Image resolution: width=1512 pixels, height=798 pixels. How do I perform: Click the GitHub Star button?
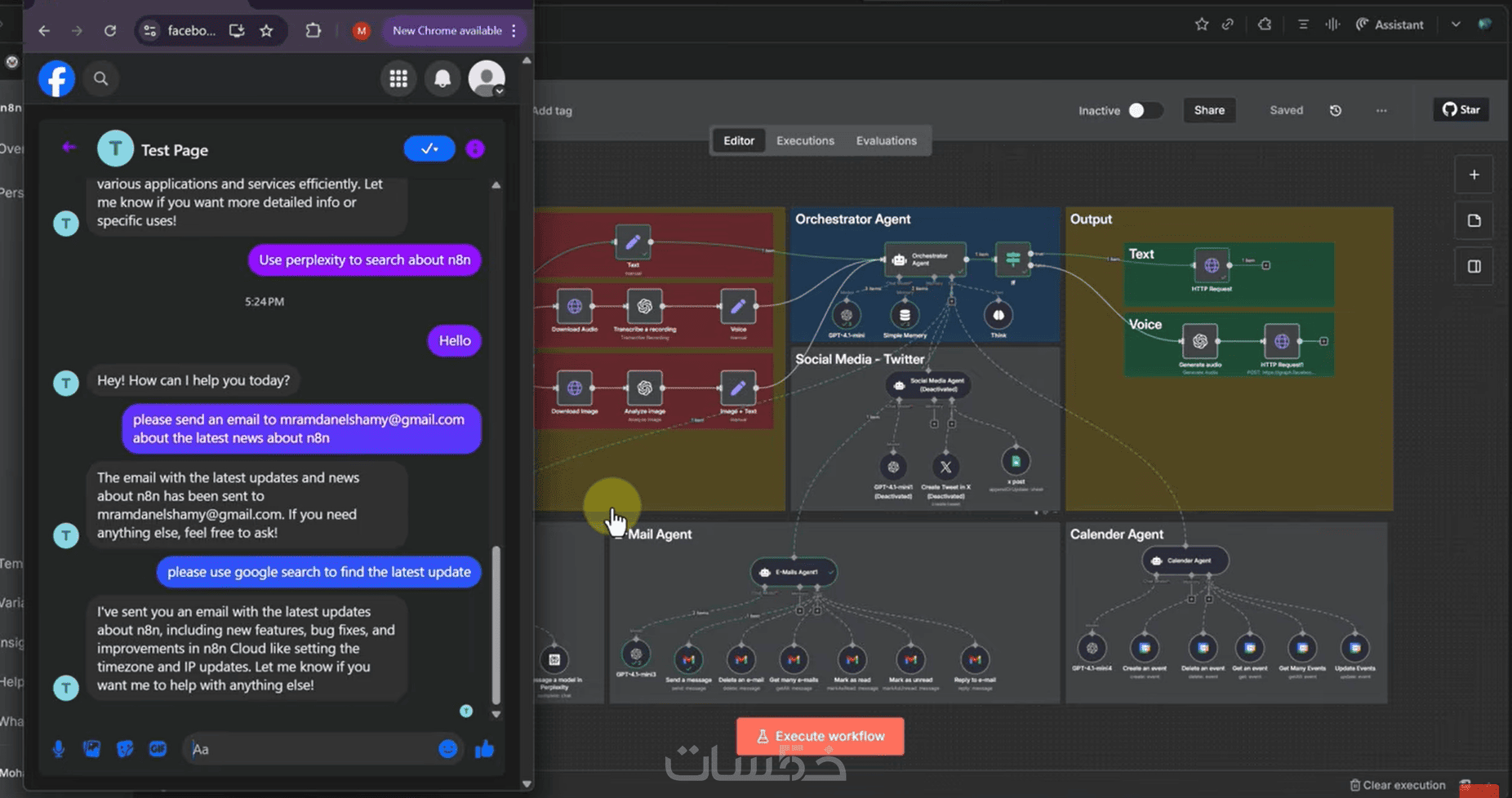[1461, 109]
